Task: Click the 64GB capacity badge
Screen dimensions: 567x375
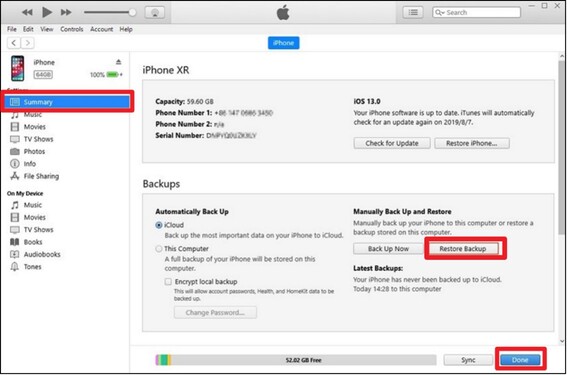Action: (x=43, y=74)
